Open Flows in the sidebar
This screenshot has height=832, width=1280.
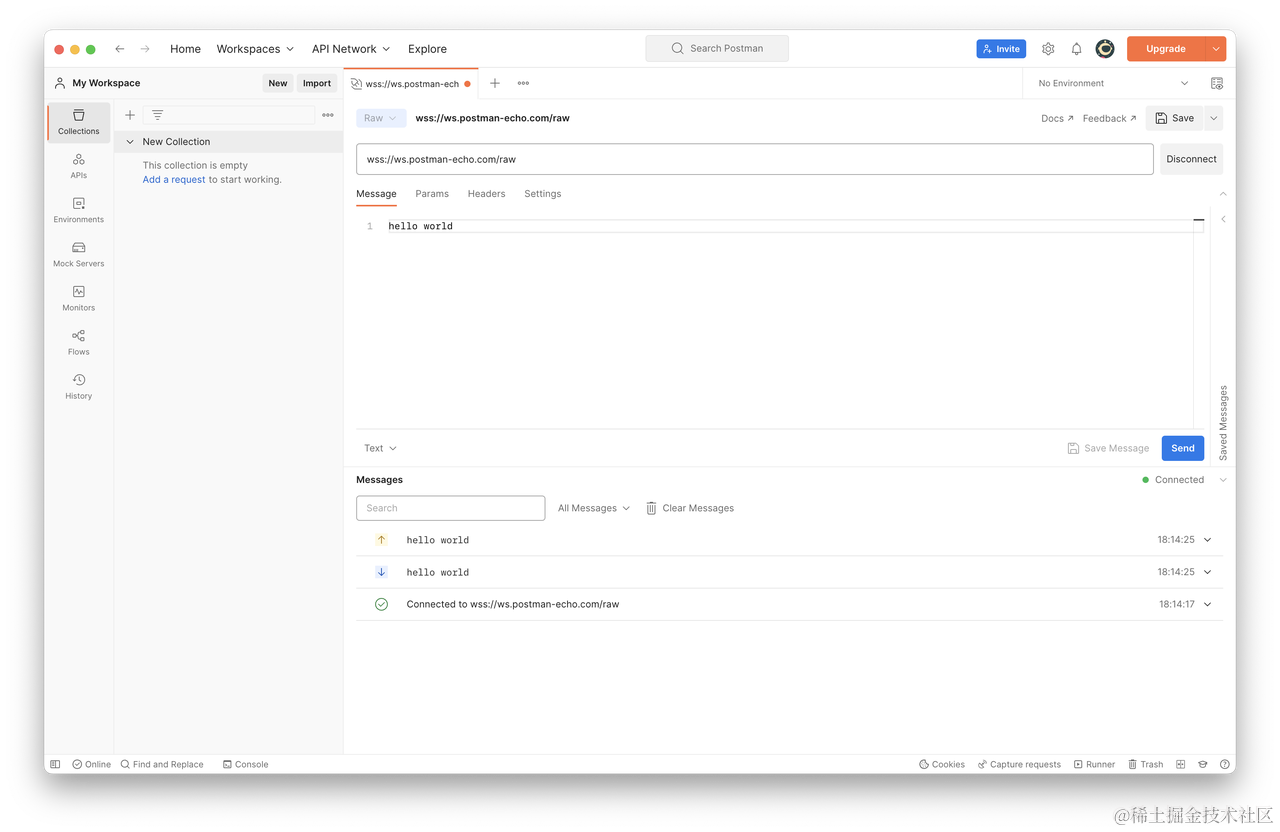coord(78,342)
